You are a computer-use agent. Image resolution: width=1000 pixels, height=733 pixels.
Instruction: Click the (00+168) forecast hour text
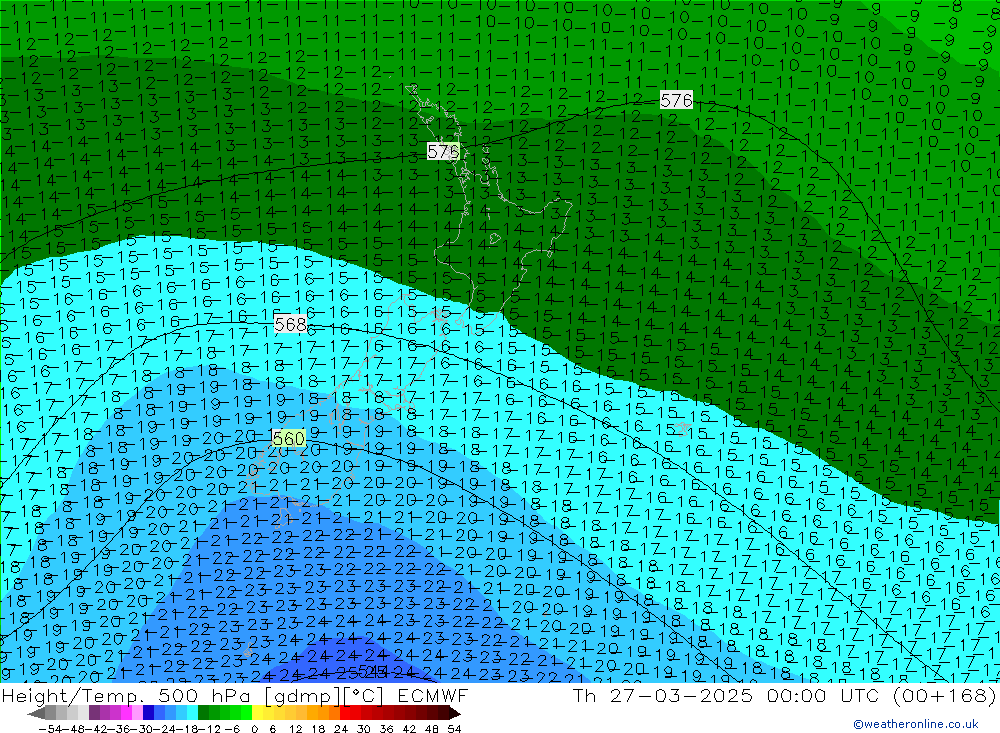[x=950, y=696]
